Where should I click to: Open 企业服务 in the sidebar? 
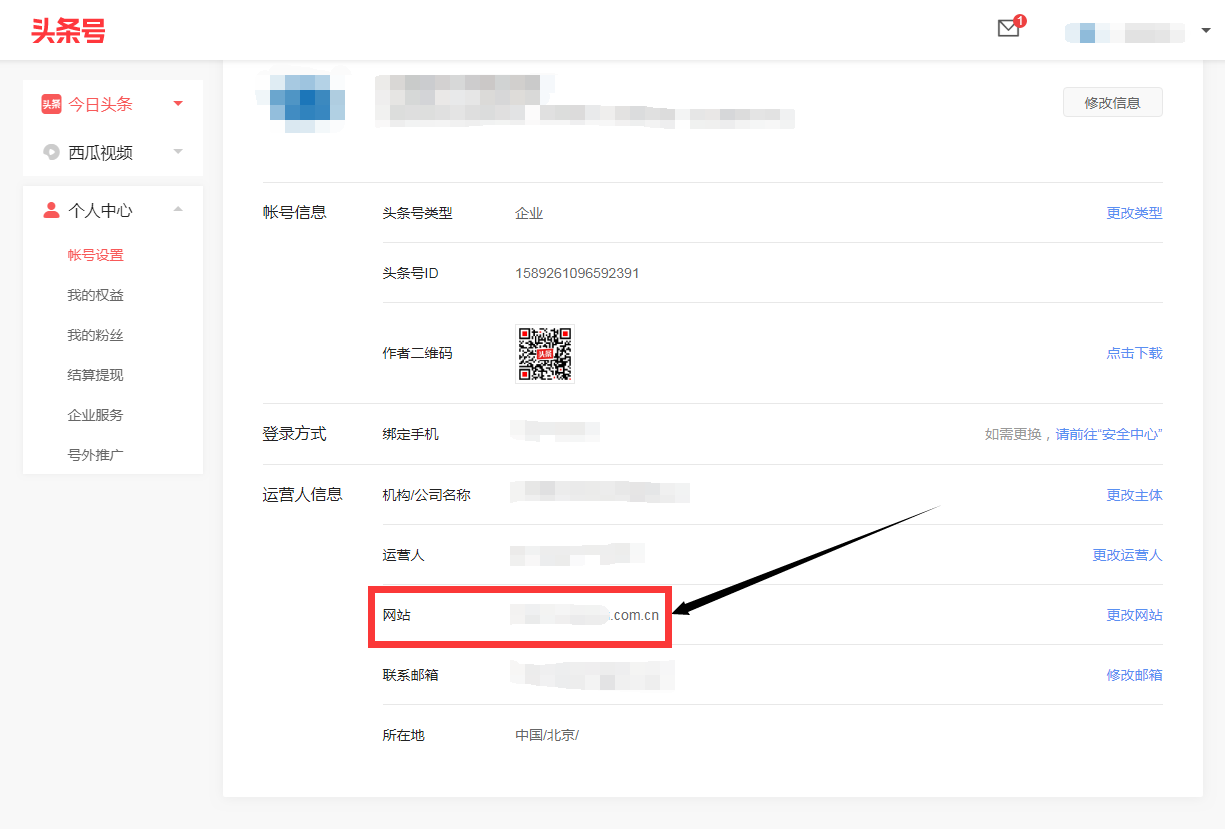pos(96,415)
